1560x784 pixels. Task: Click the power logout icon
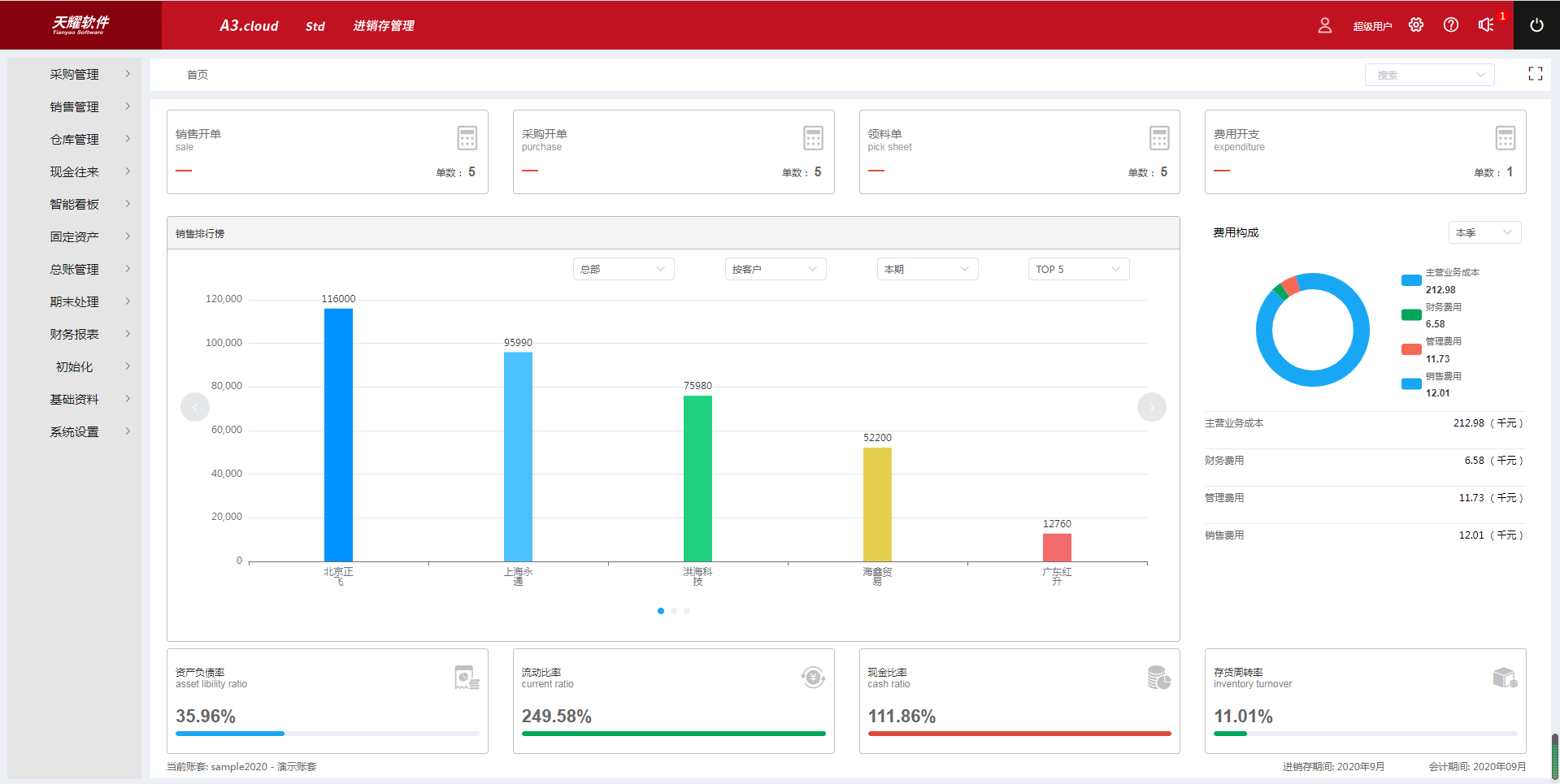(x=1536, y=25)
